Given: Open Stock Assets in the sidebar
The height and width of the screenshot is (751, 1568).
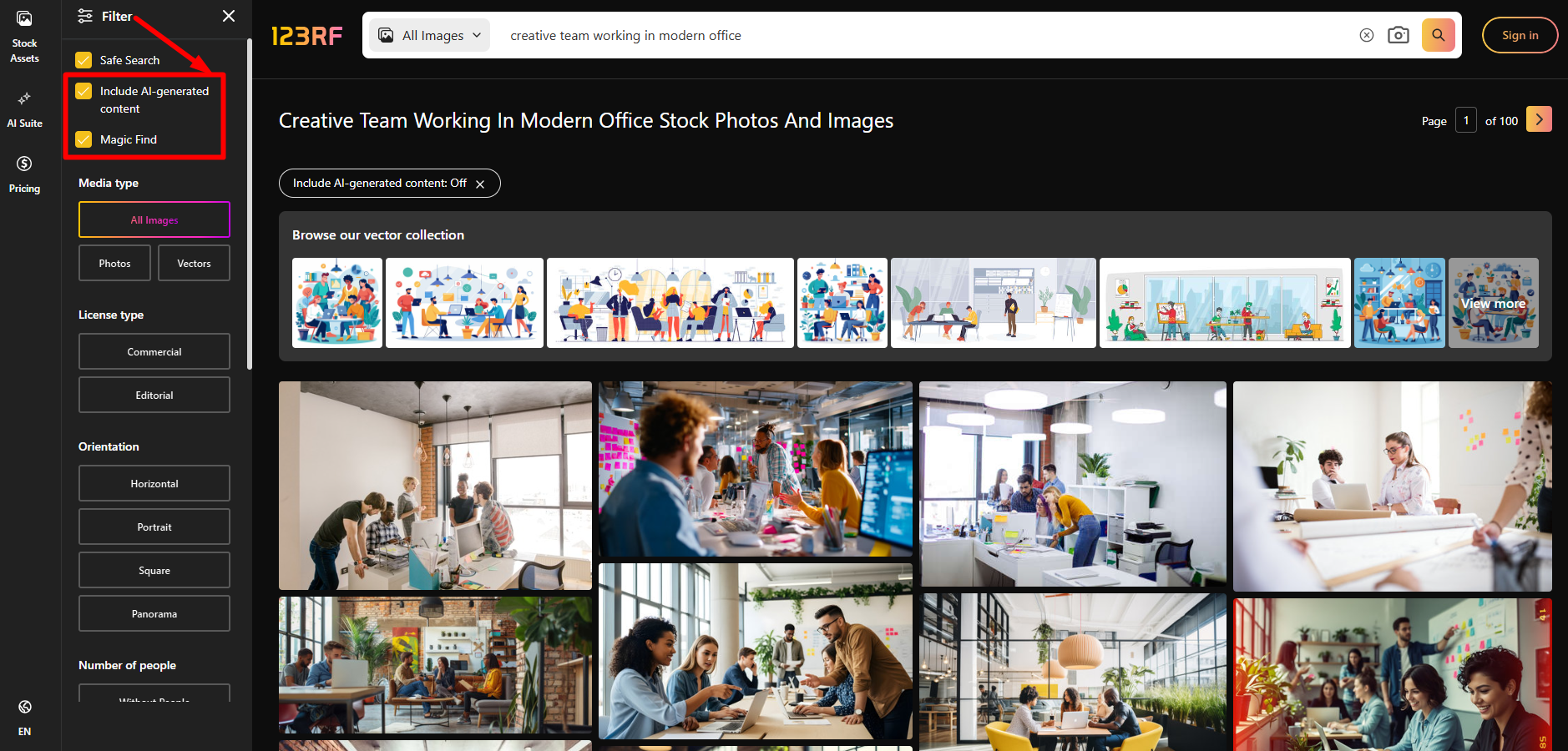Looking at the screenshot, I should click(24, 37).
